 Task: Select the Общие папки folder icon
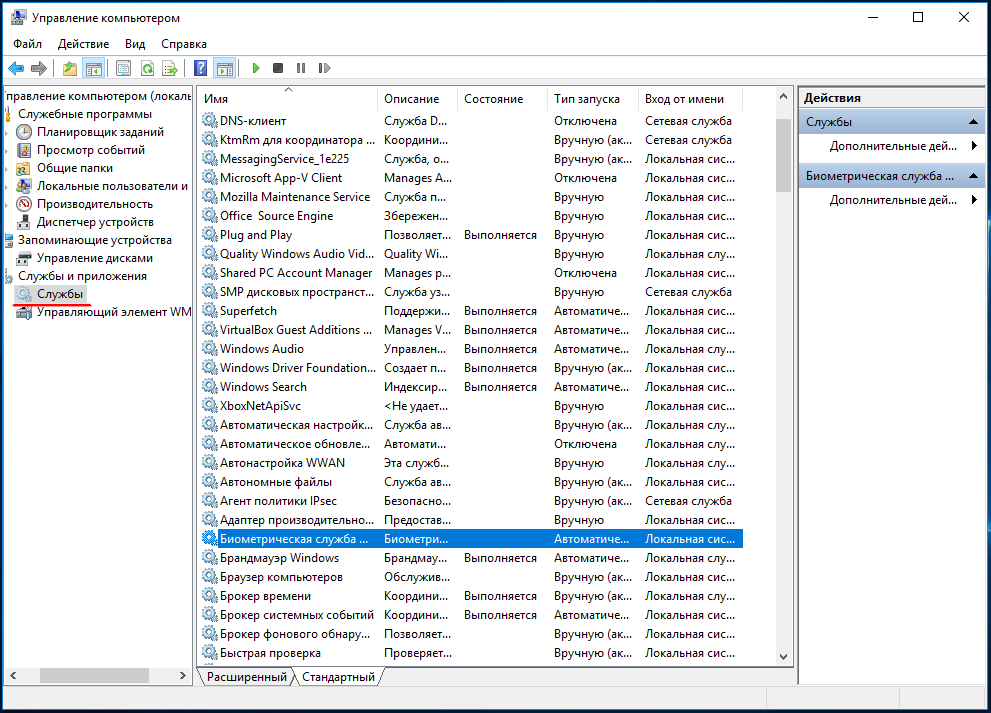point(24,168)
